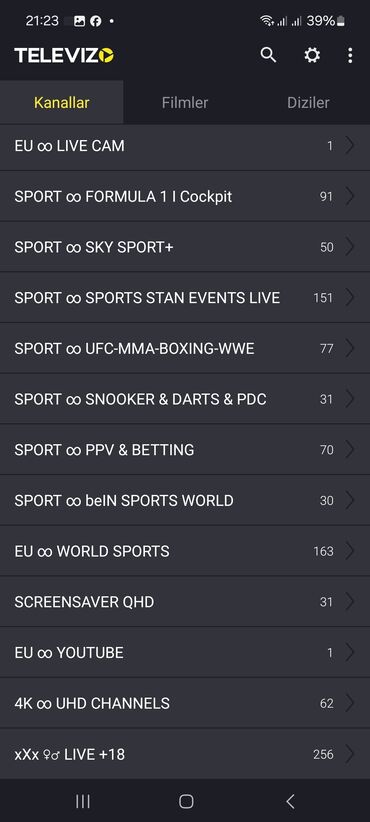Tap the Facebook notification icon in status bar
The height and width of the screenshot is (822, 370).
95,21
